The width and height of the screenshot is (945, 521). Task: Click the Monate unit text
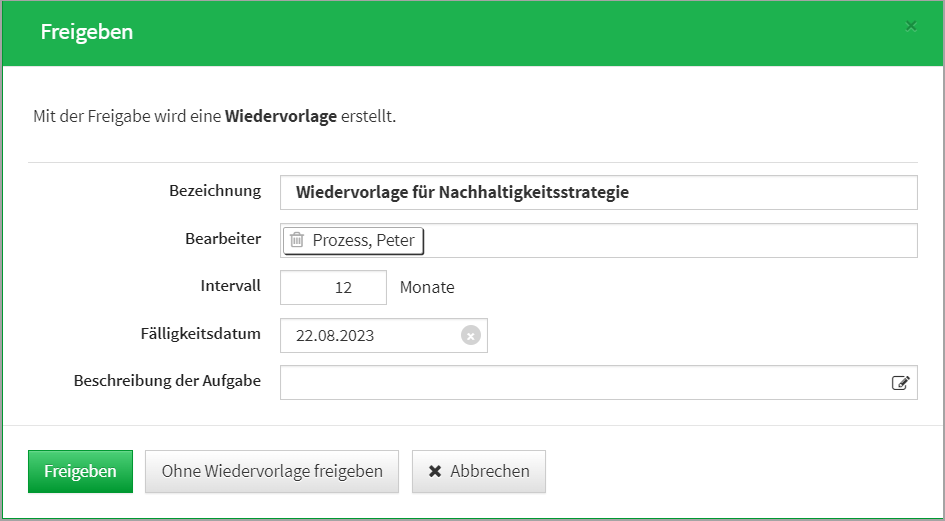pos(427,287)
